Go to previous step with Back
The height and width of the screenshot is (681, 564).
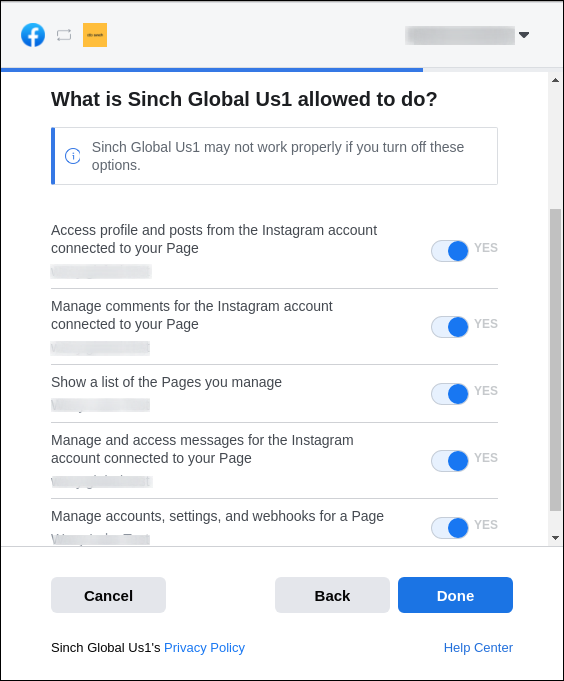332,595
